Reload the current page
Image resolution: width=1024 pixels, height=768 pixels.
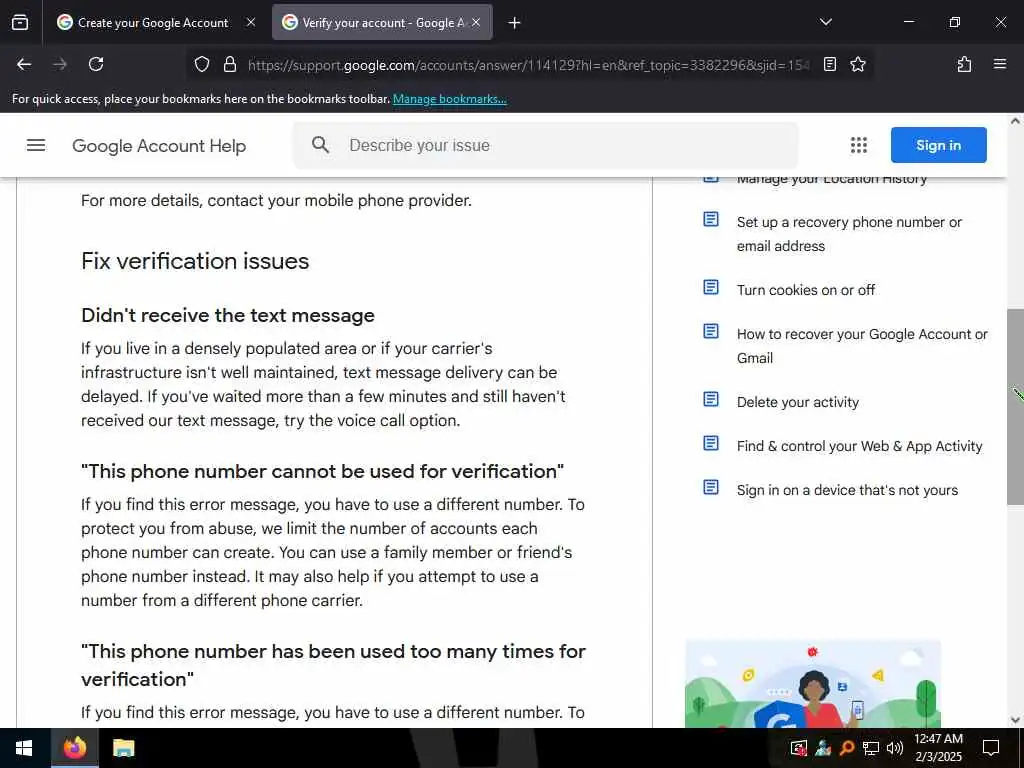click(96, 64)
